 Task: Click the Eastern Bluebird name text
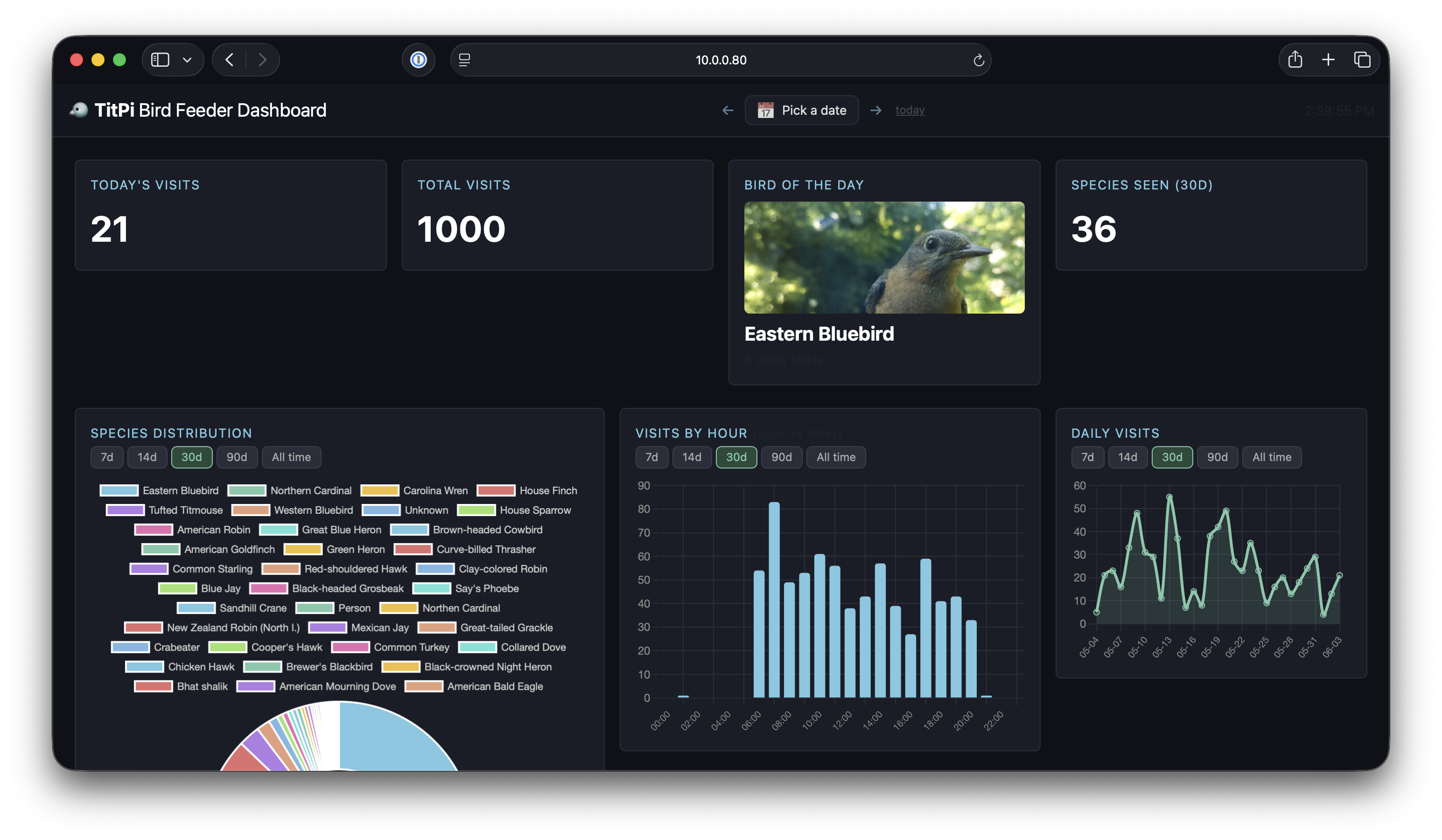[x=819, y=334]
